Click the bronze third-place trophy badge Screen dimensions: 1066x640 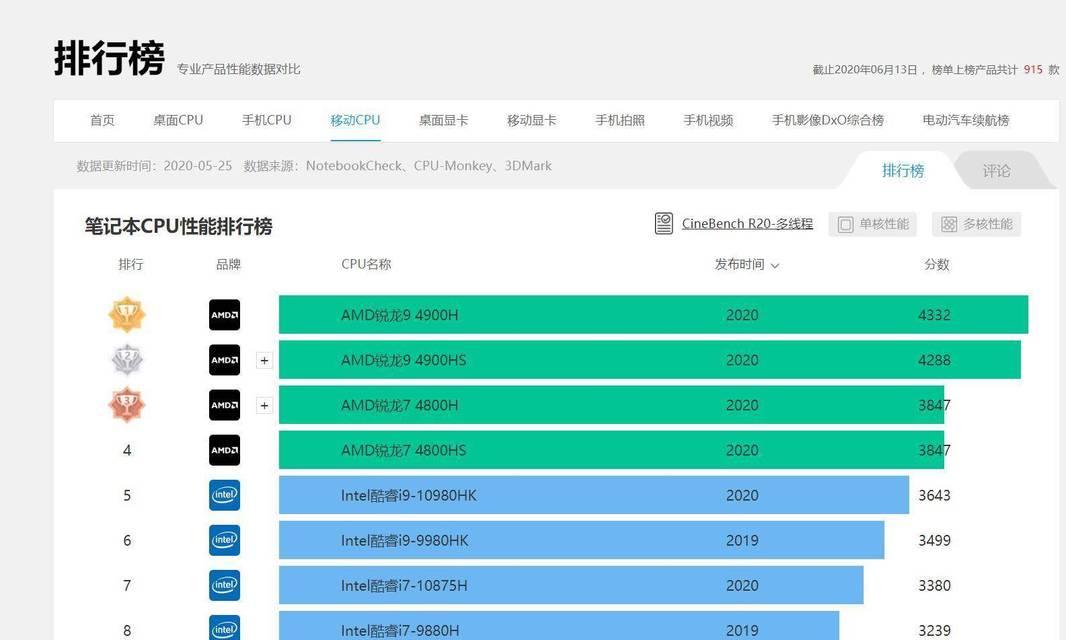click(127, 405)
